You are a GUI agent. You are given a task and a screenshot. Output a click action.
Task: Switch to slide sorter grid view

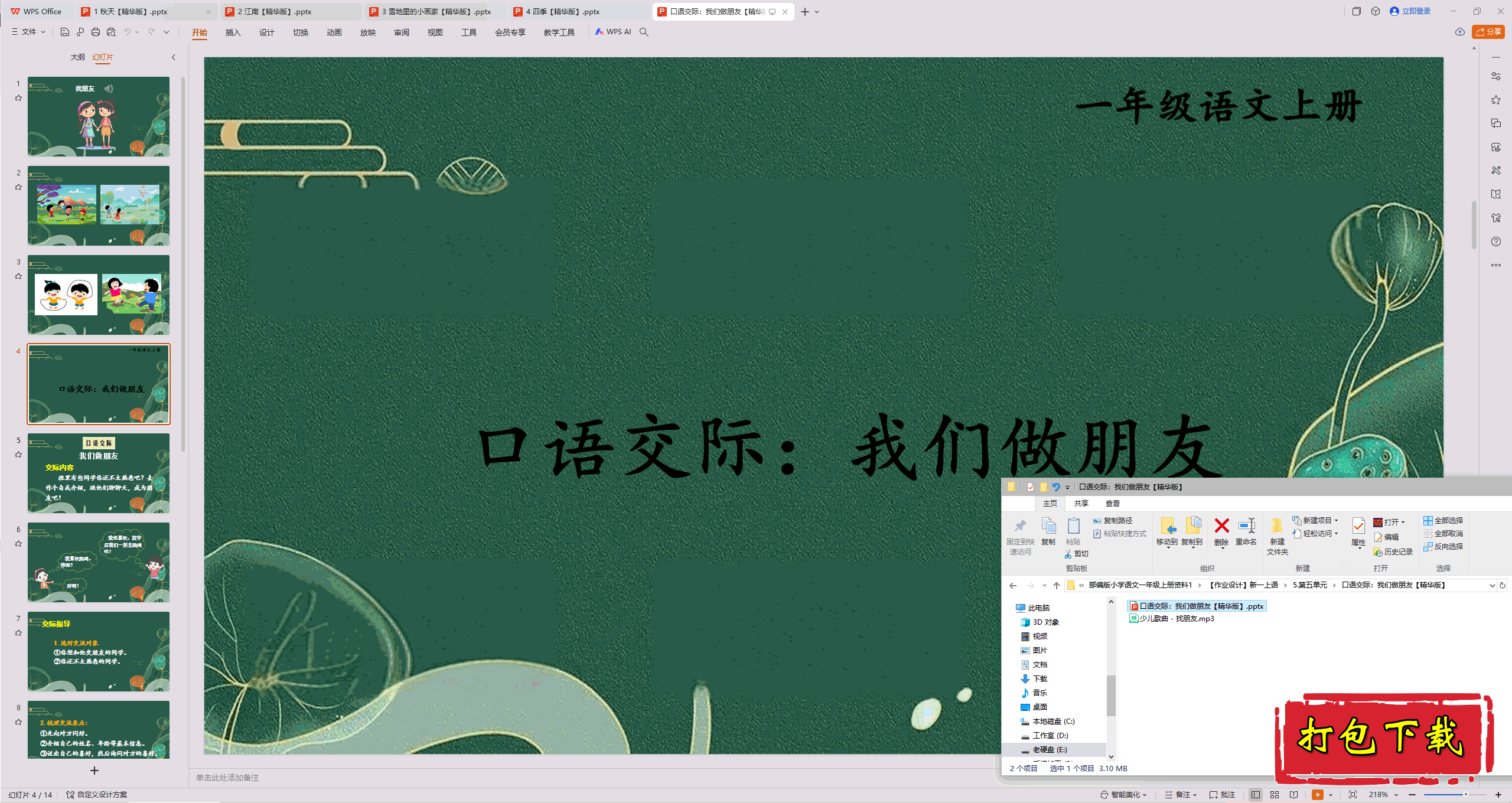[1275, 795]
